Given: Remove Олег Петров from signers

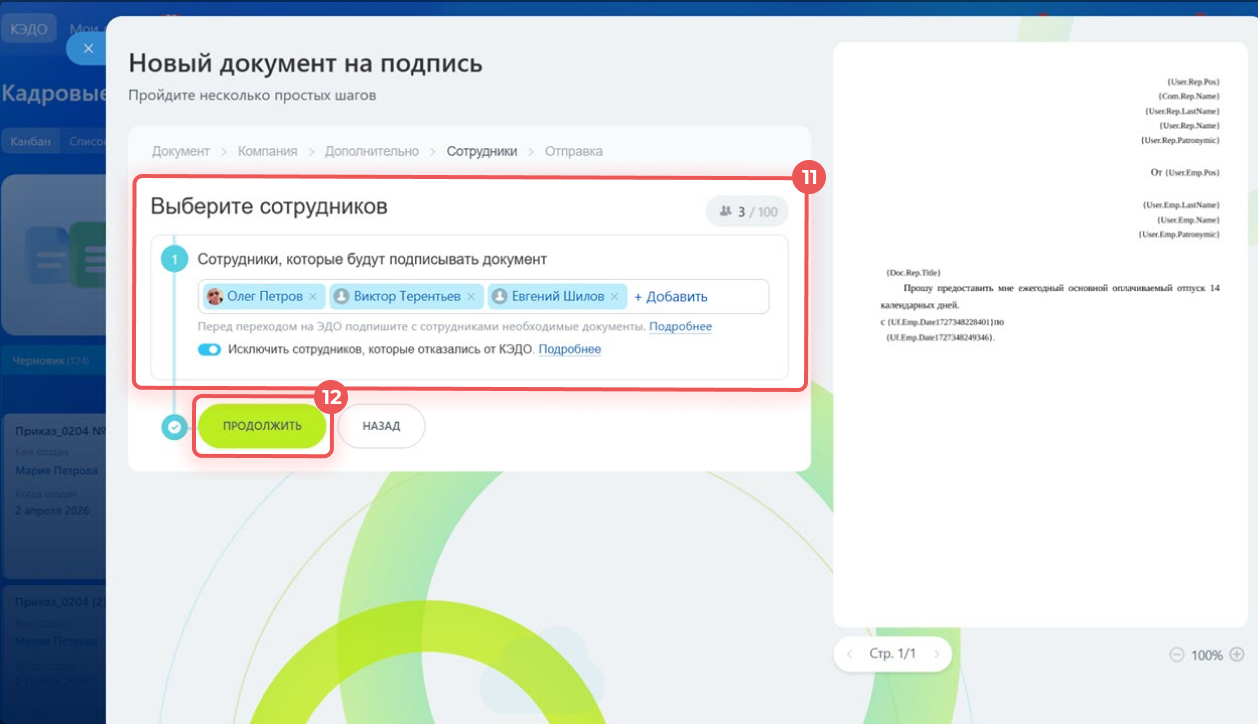Looking at the screenshot, I should tap(313, 297).
